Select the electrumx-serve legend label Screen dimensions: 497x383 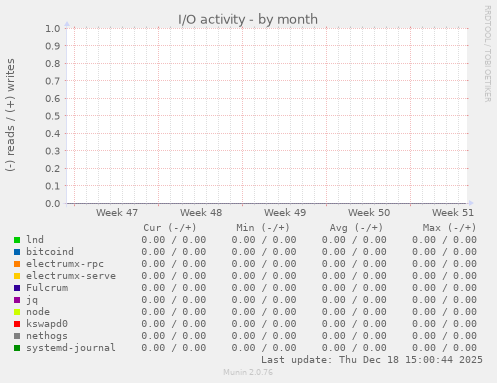(71, 275)
